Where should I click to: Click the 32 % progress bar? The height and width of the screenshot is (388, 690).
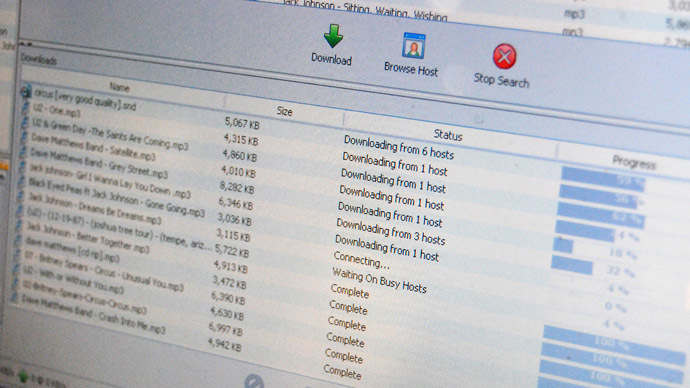[x=572, y=265]
